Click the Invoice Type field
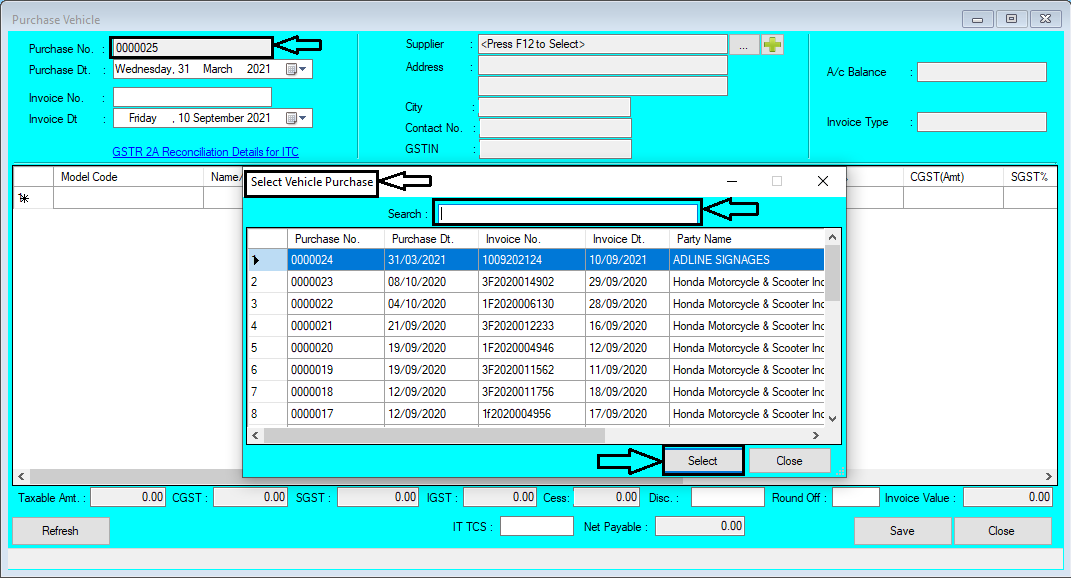1071x578 pixels. coord(982,122)
